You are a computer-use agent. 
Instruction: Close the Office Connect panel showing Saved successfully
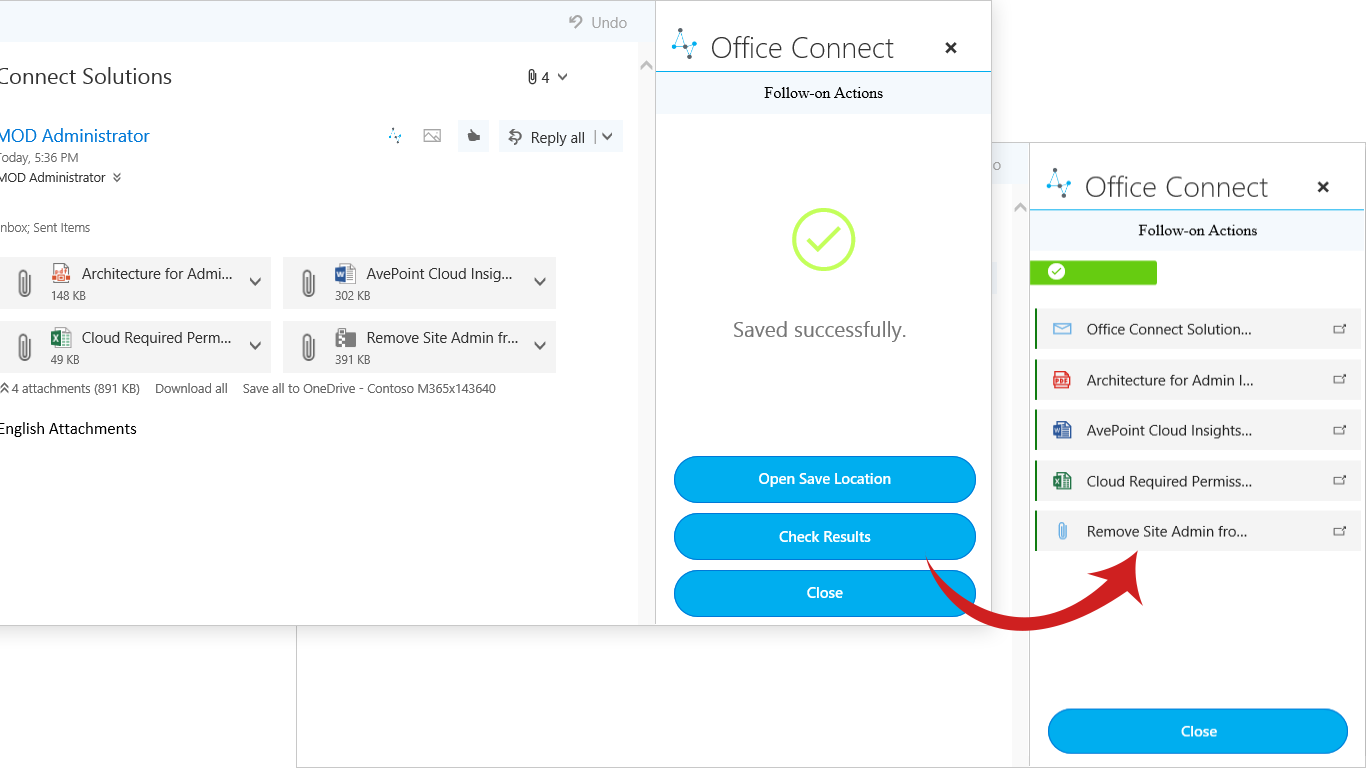coord(951,48)
